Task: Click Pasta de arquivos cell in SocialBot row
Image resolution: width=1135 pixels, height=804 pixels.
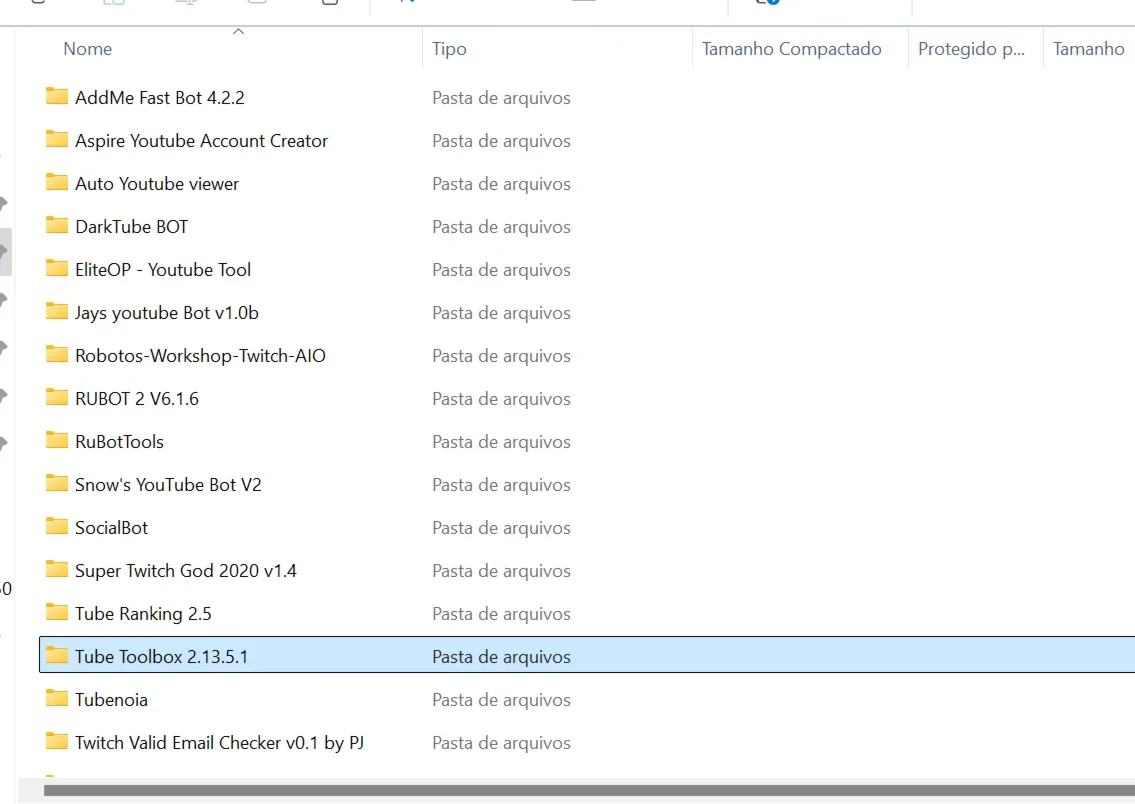Action: pos(501,528)
